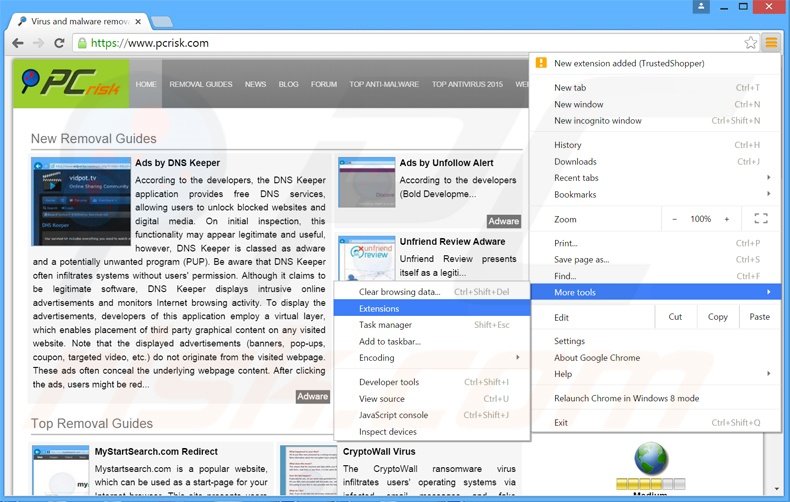Click the DNS Keeper article thumbnail
Screen dimensions: 790x502
pyautogui.click(x=81, y=202)
